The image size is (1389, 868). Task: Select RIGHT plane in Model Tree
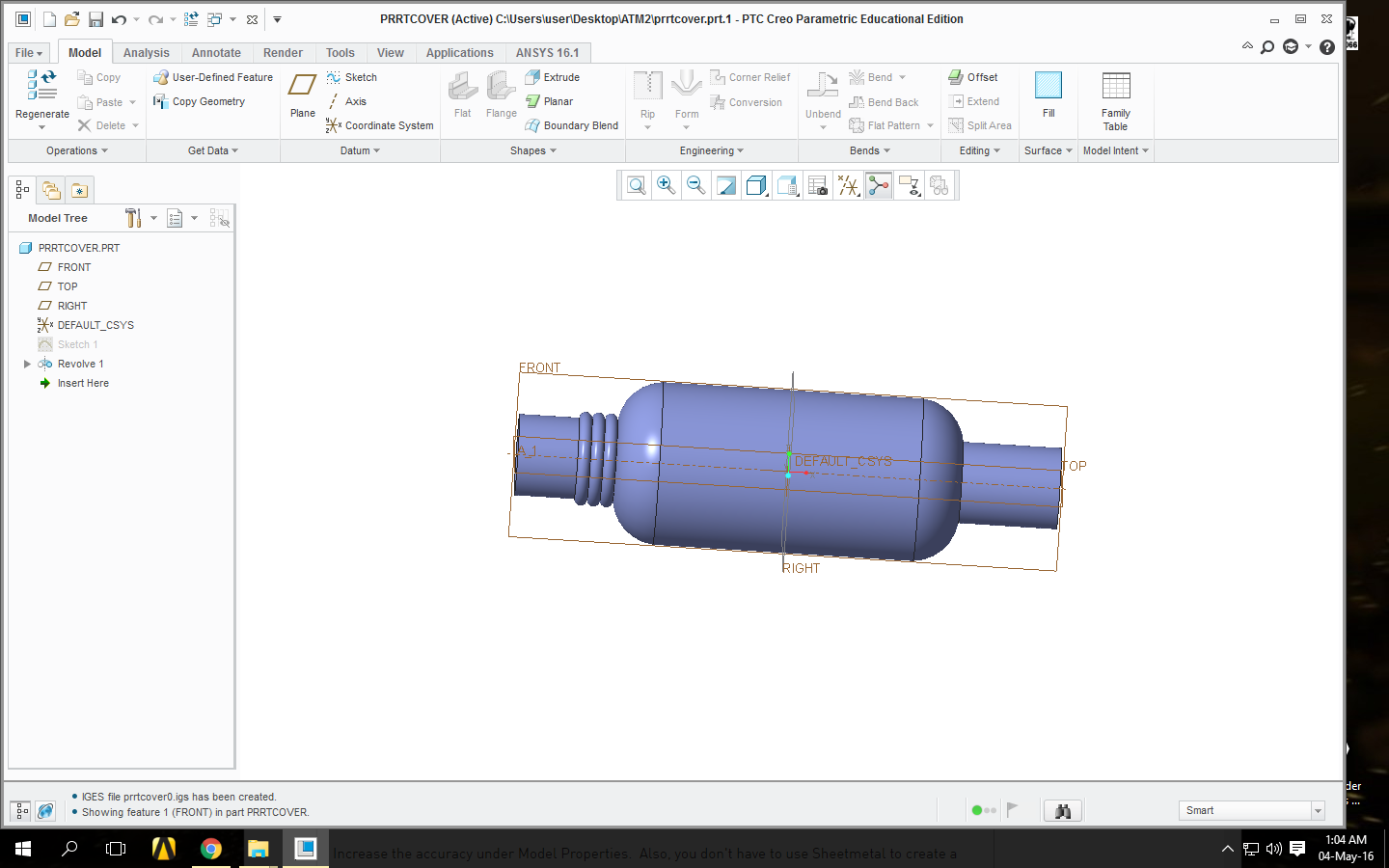pyautogui.click(x=63, y=306)
